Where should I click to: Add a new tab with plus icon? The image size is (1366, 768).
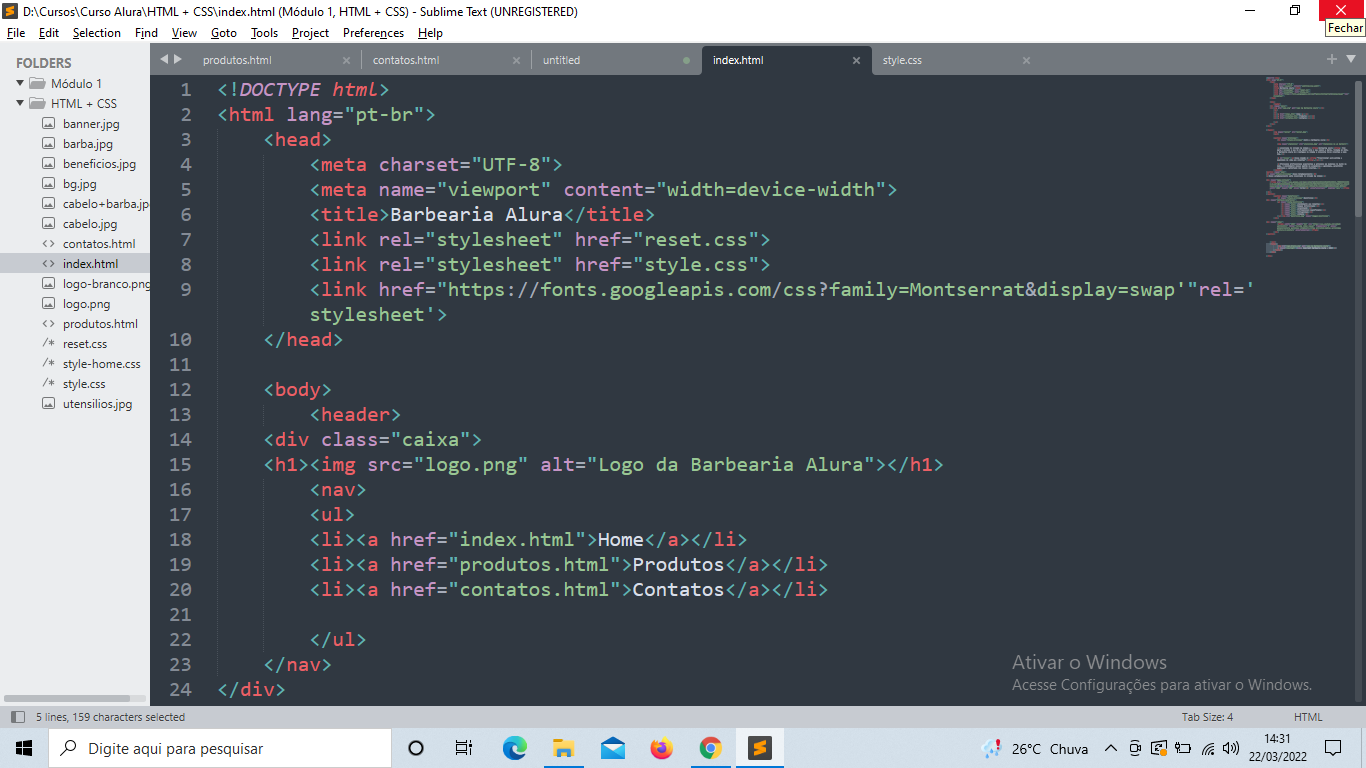tap(1332, 59)
